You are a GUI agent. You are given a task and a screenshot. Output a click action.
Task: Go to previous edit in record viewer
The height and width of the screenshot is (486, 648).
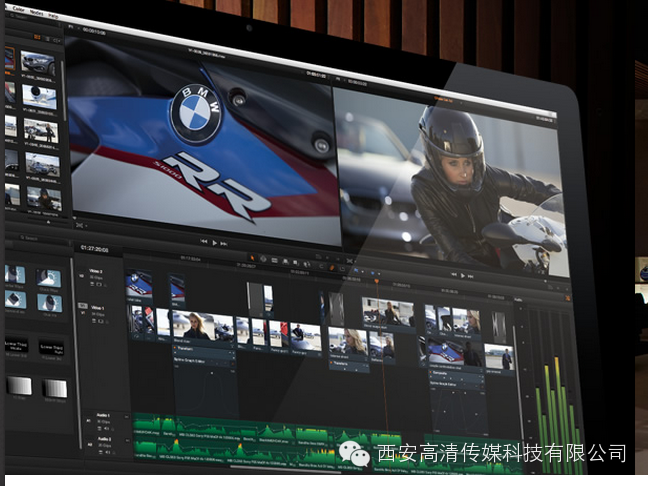(x=454, y=274)
